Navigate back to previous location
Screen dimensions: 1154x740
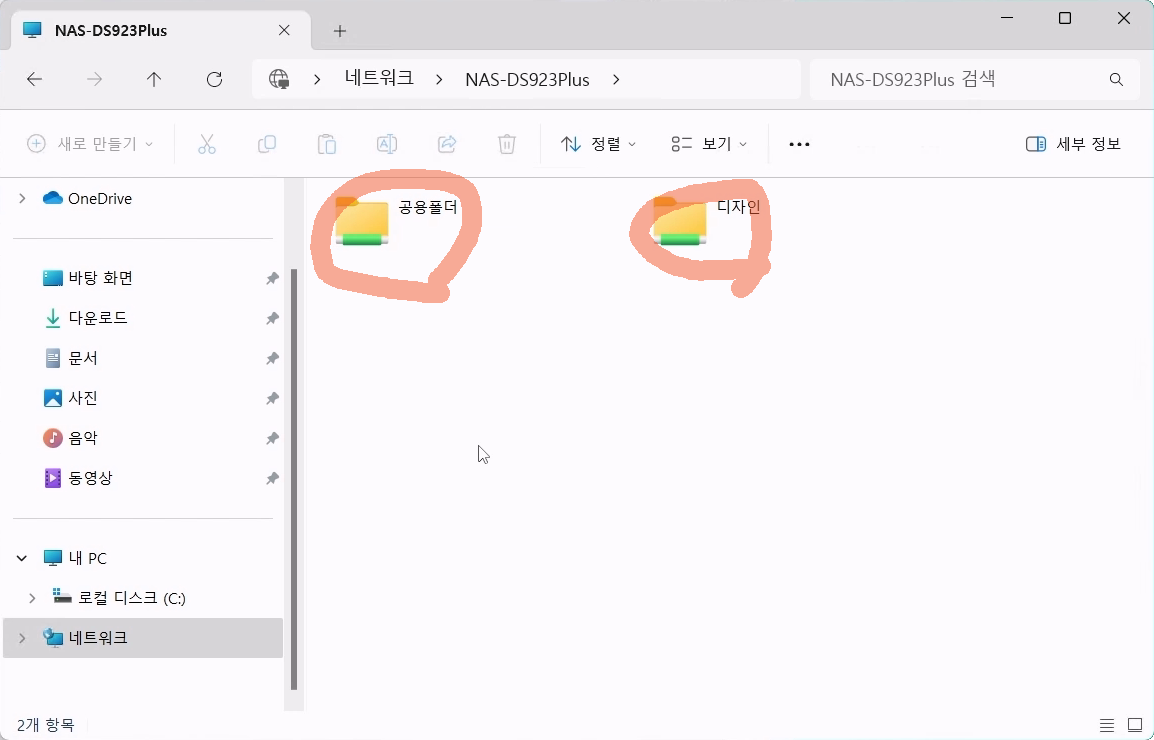35,79
